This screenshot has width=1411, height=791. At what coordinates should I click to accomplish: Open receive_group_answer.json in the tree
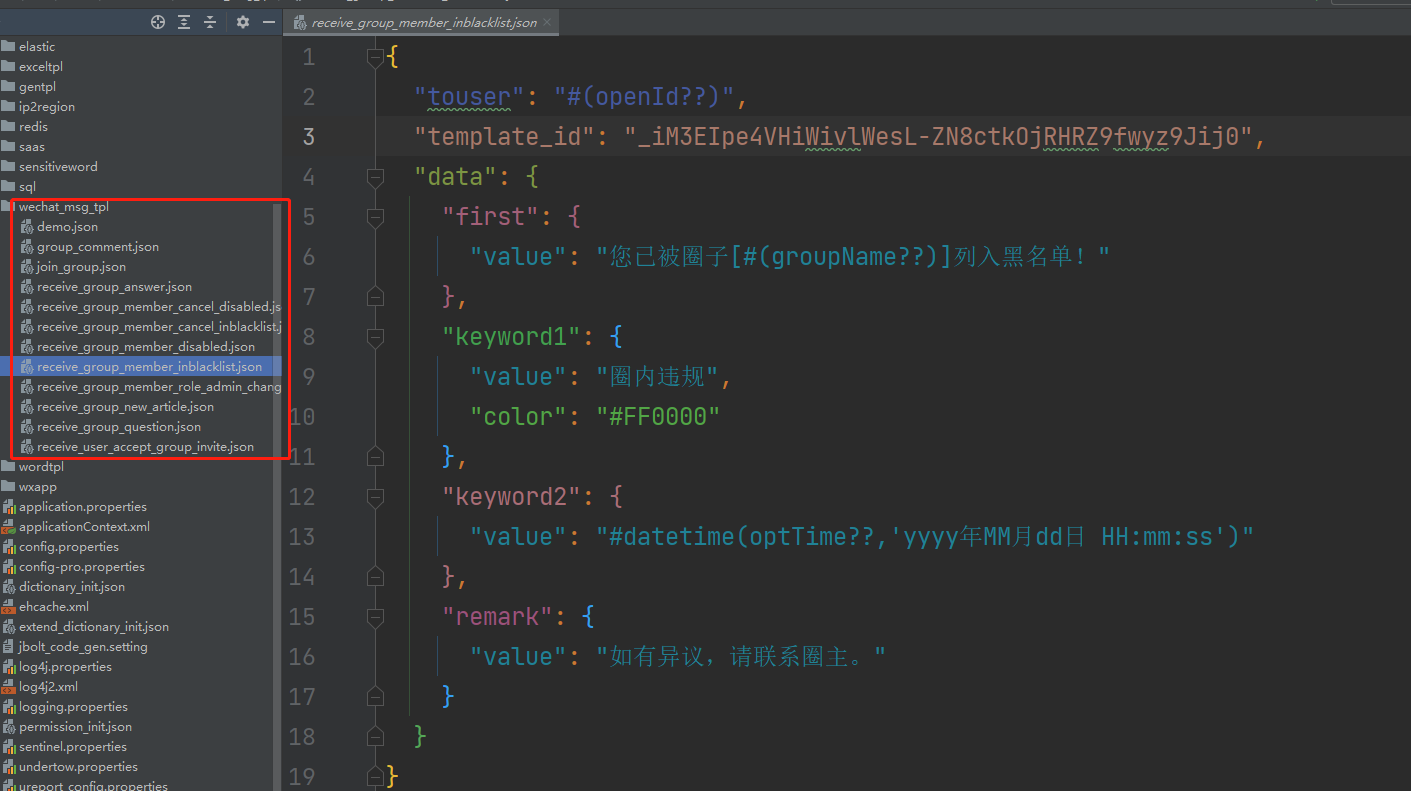coord(115,287)
